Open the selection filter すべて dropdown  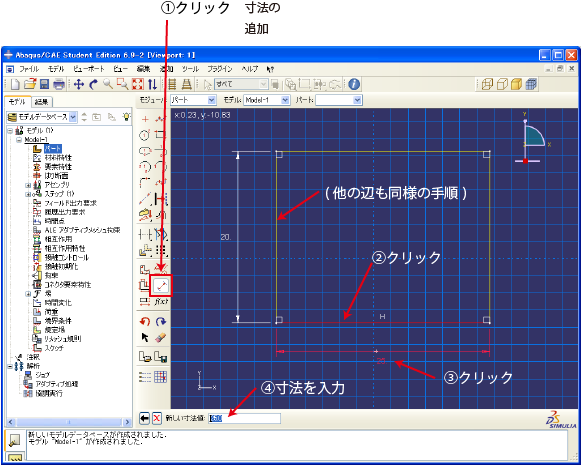click(242, 84)
